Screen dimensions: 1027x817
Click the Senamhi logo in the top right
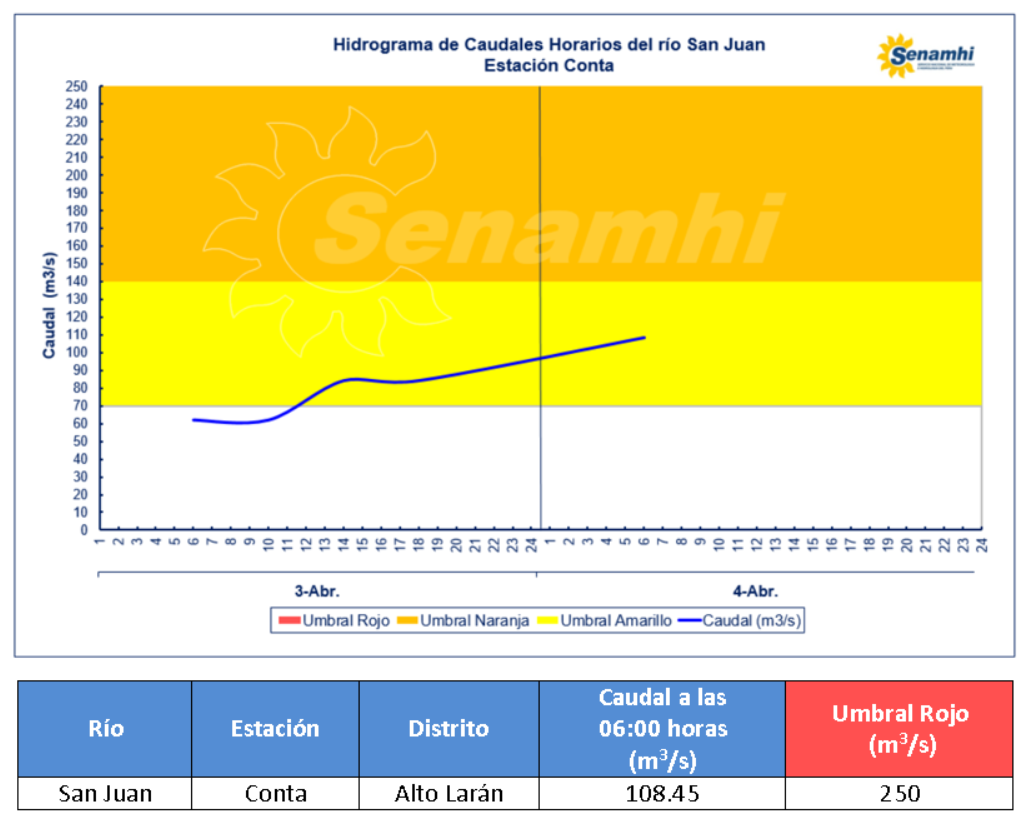925,56
